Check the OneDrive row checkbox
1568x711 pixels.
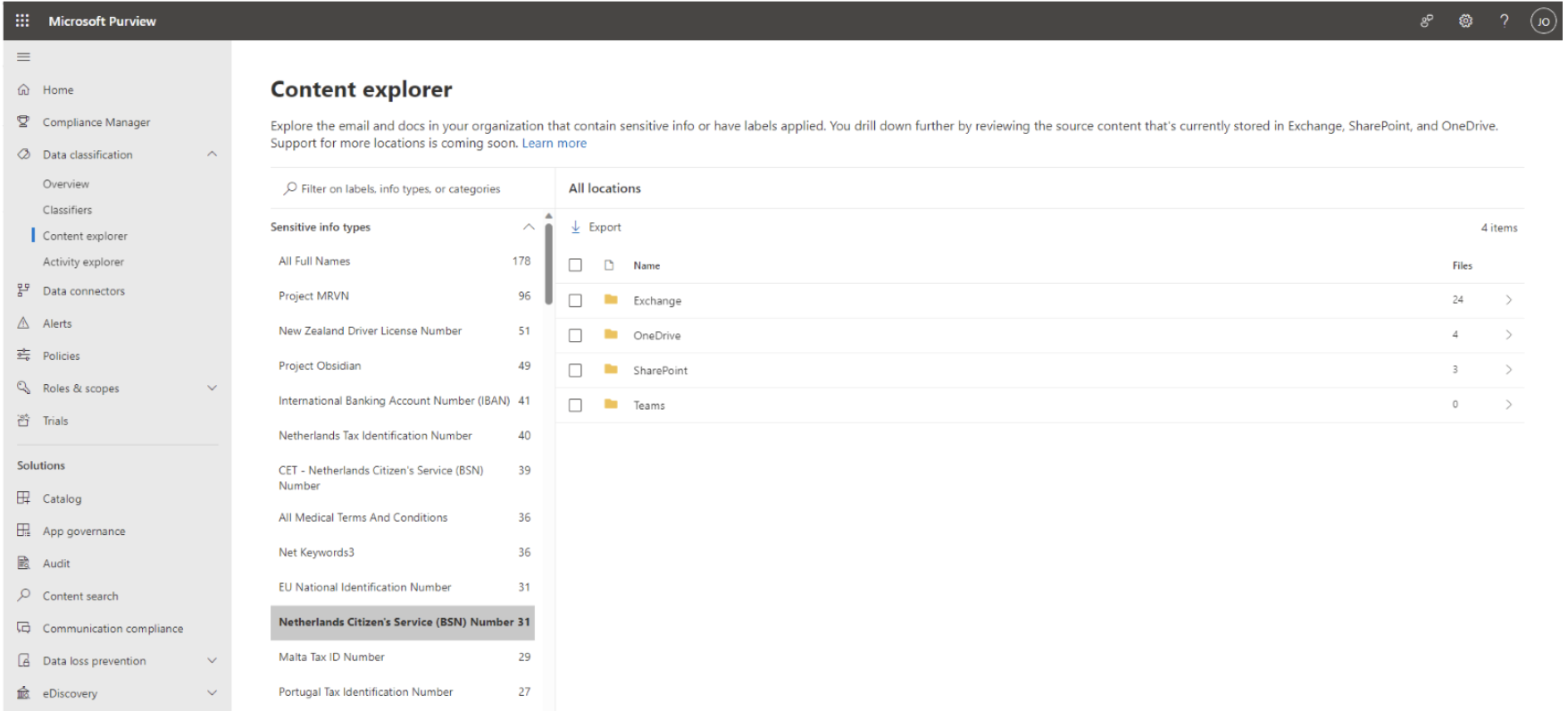click(575, 336)
